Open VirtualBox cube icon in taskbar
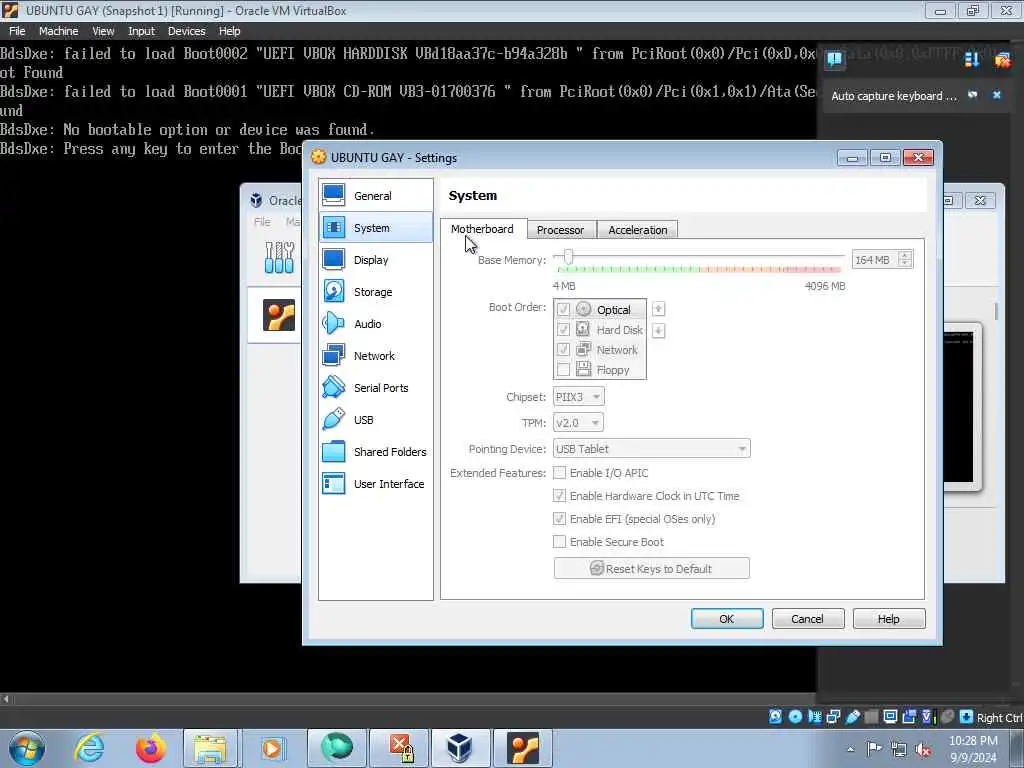 coord(459,748)
